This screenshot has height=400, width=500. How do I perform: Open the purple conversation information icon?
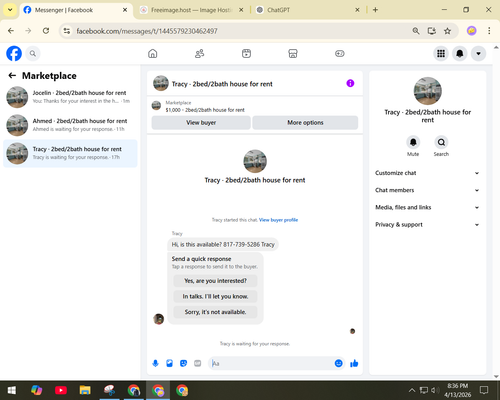tap(350, 83)
